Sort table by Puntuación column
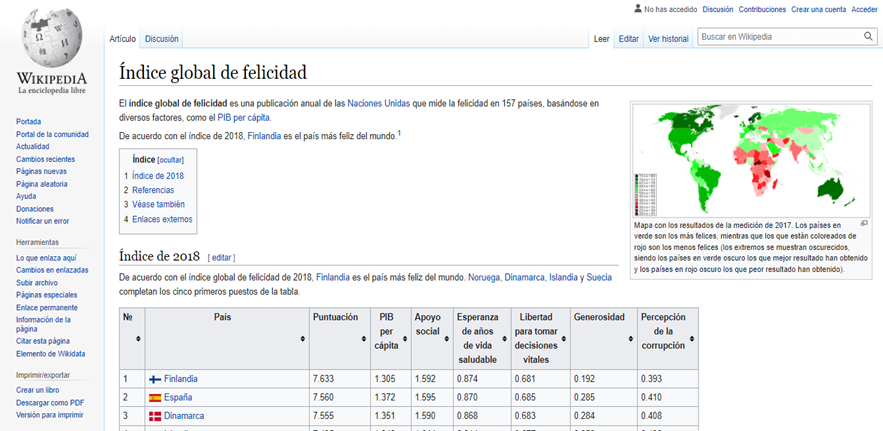Image resolution: width=883 pixels, height=431 pixels. pos(364,339)
